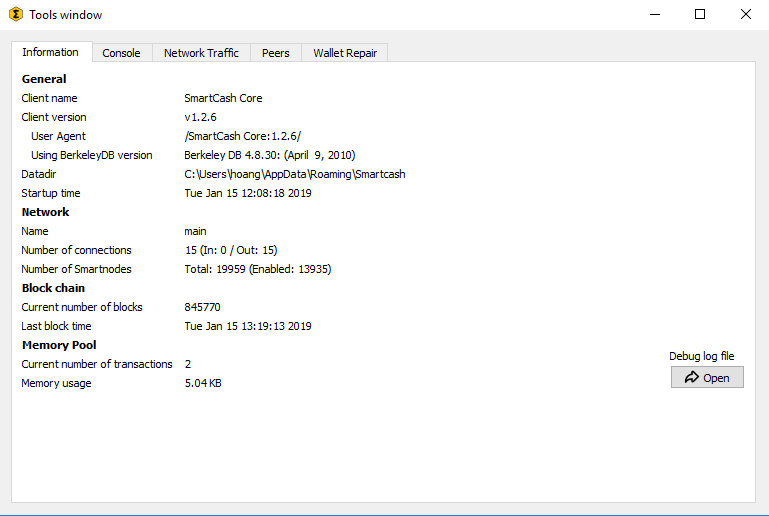Click the Debug log file label
Image resolution: width=769 pixels, height=516 pixels.
701,356
